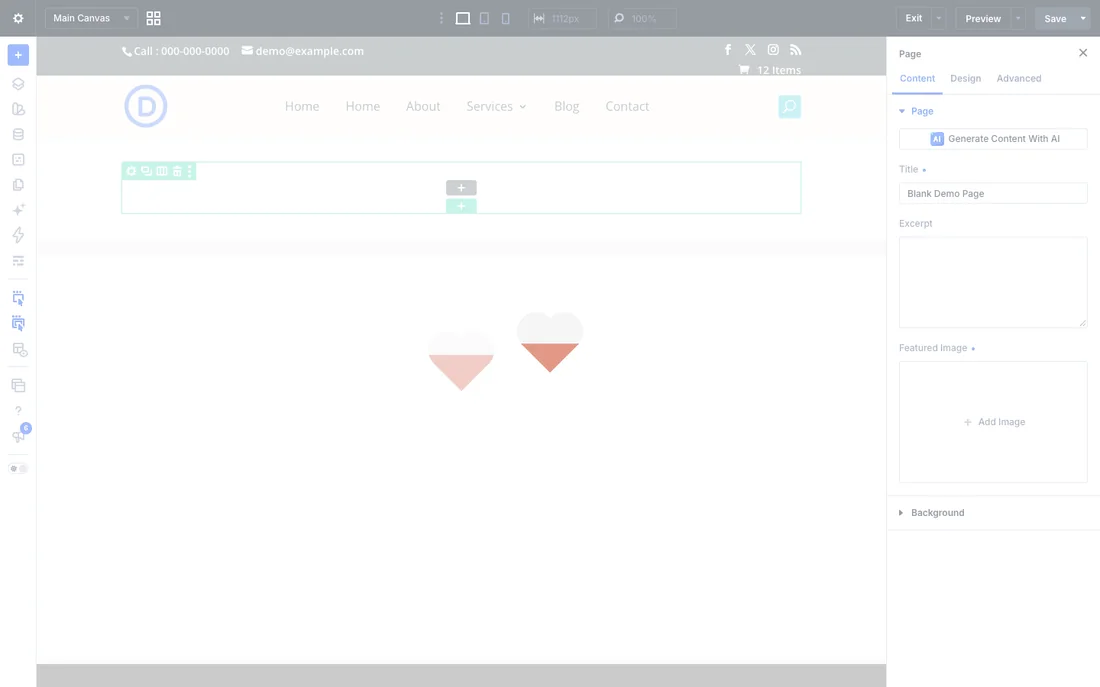The image size is (1100, 687).
Task: Click the Exit button
Action: 913,18
